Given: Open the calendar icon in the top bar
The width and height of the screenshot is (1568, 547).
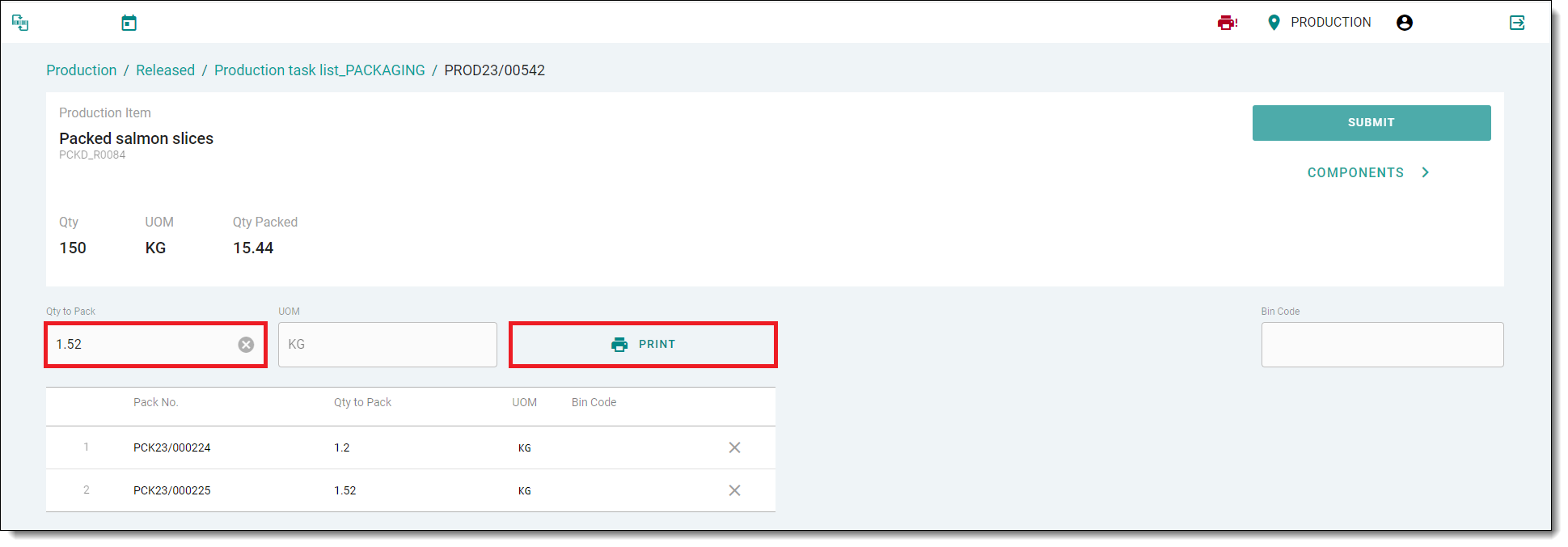Looking at the screenshot, I should tap(129, 23).
